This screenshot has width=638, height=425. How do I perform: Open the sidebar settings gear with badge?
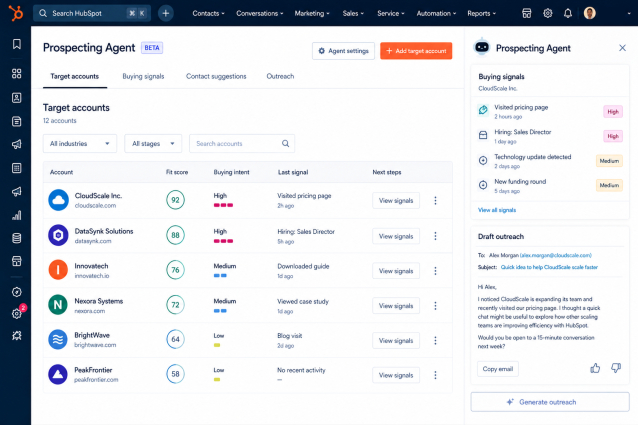17,314
